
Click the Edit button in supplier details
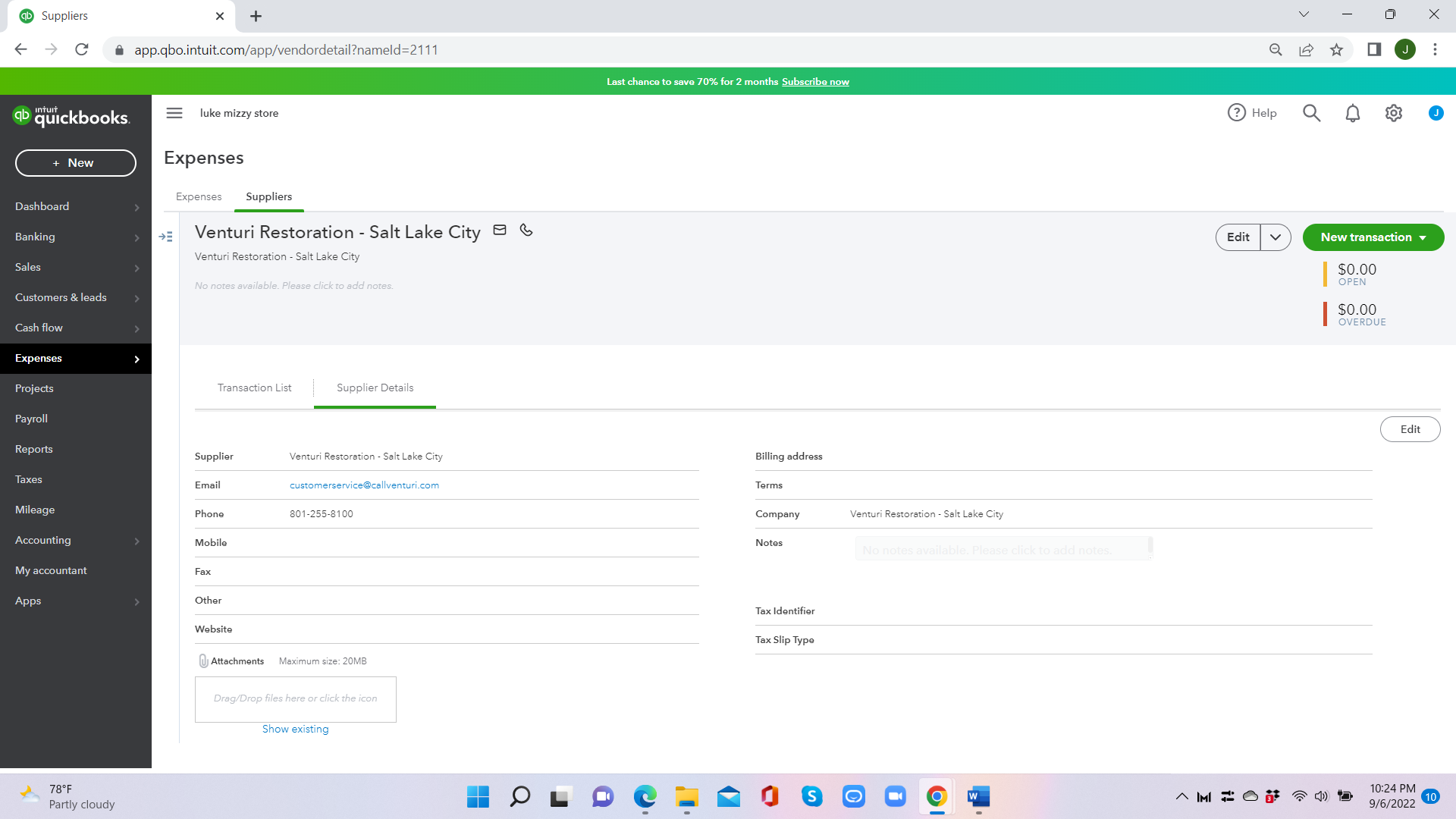coord(1410,429)
